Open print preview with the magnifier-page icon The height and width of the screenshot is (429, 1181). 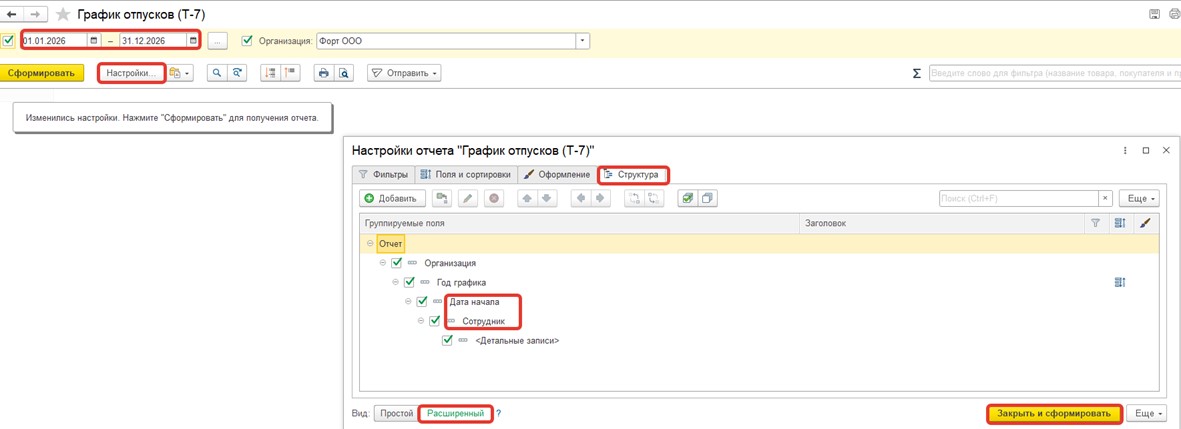[x=343, y=73]
